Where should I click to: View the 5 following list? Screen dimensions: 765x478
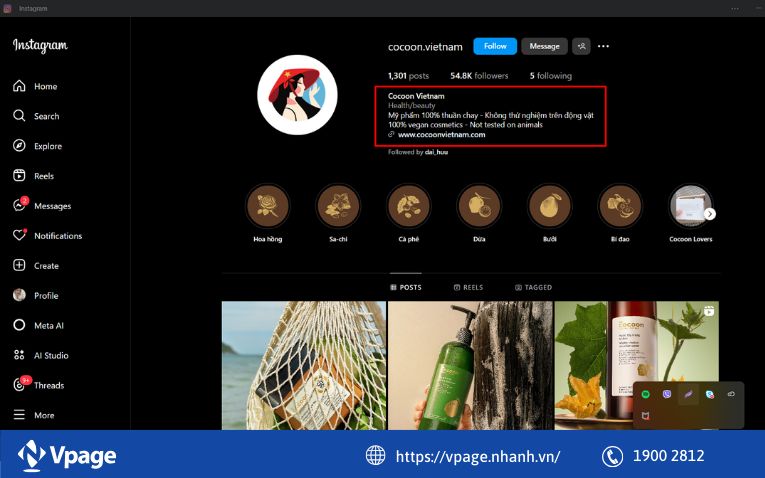[x=551, y=76]
